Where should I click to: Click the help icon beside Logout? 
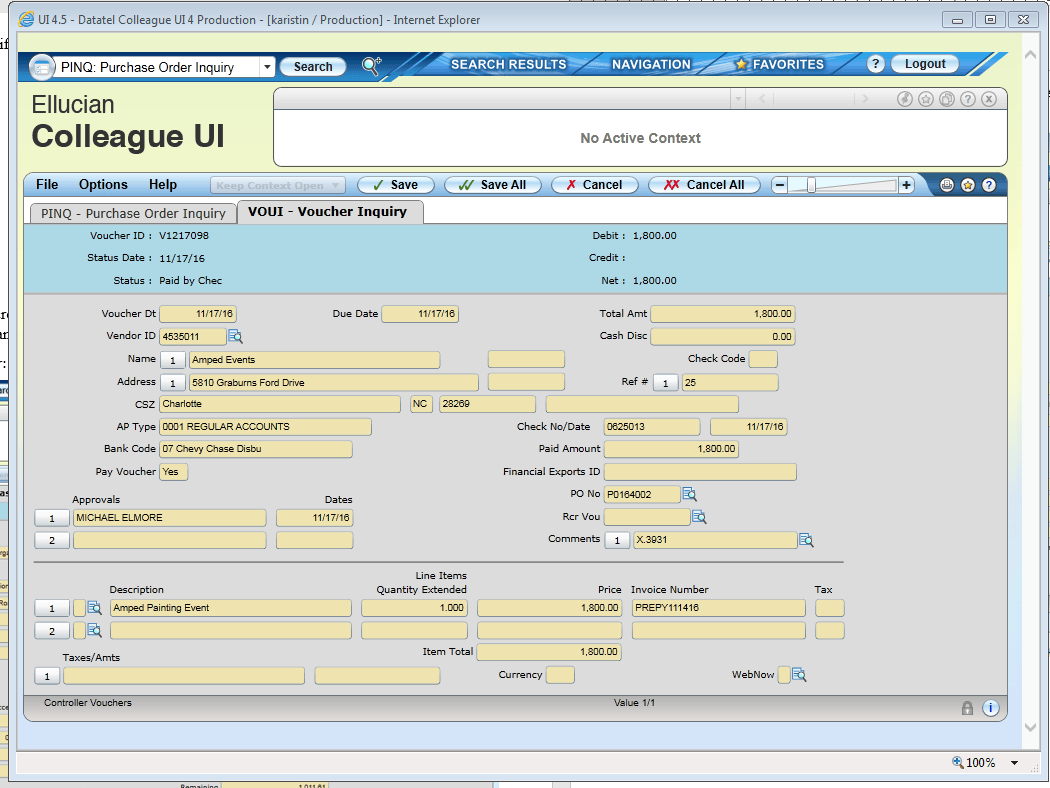[x=875, y=64]
